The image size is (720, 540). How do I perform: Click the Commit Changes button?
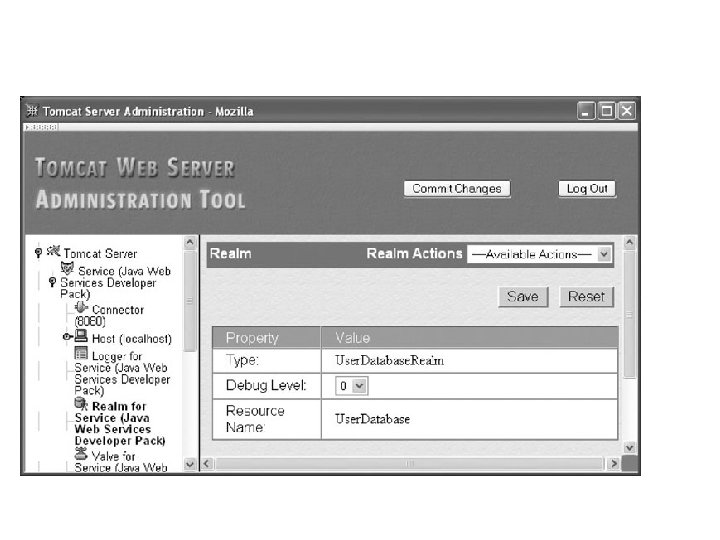point(457,189)
